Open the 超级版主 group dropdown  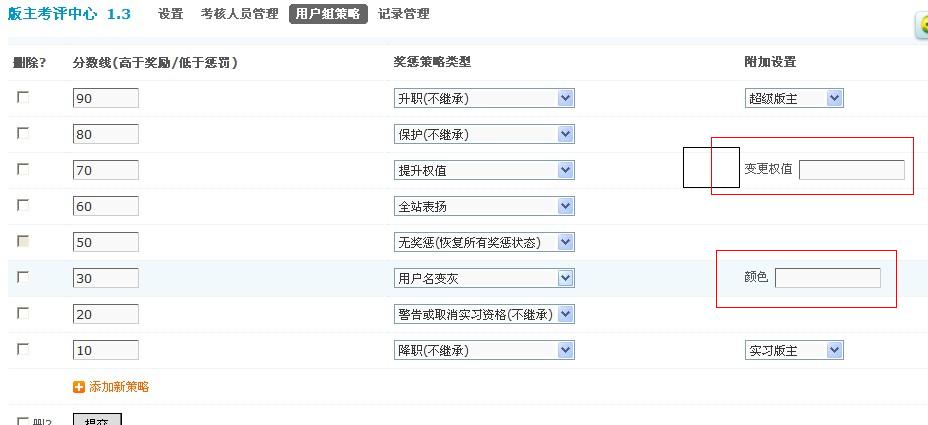point(794,98)
